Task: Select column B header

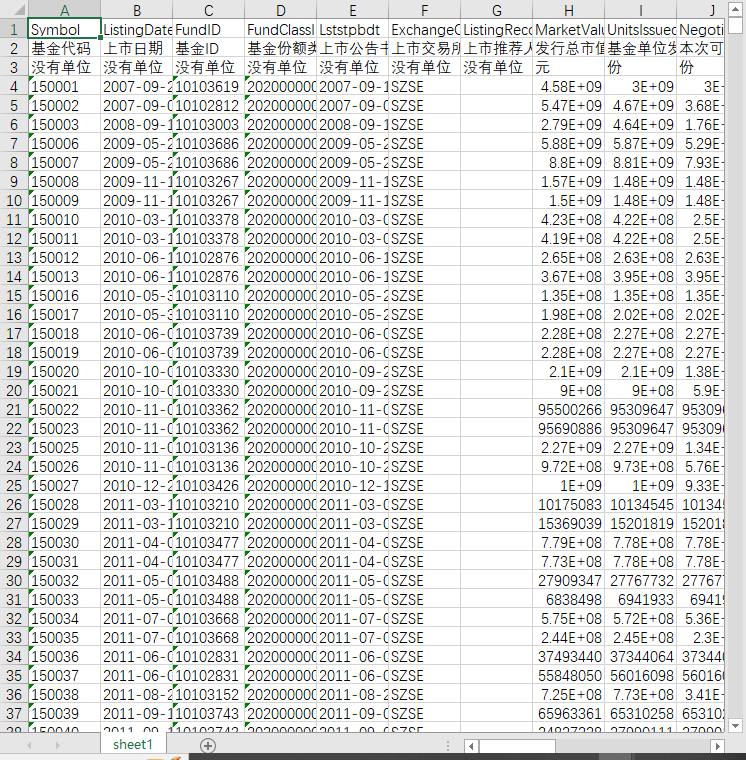Action: (136, 10)
